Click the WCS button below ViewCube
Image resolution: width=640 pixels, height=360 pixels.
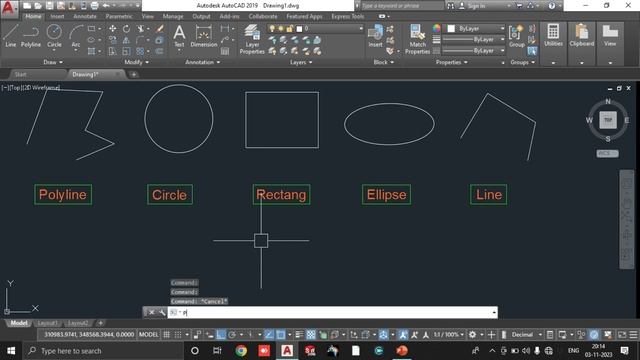pos(607,153)
